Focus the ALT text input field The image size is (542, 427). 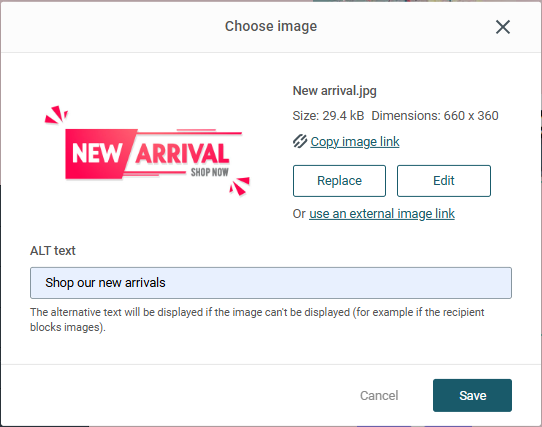coord(271,283)
